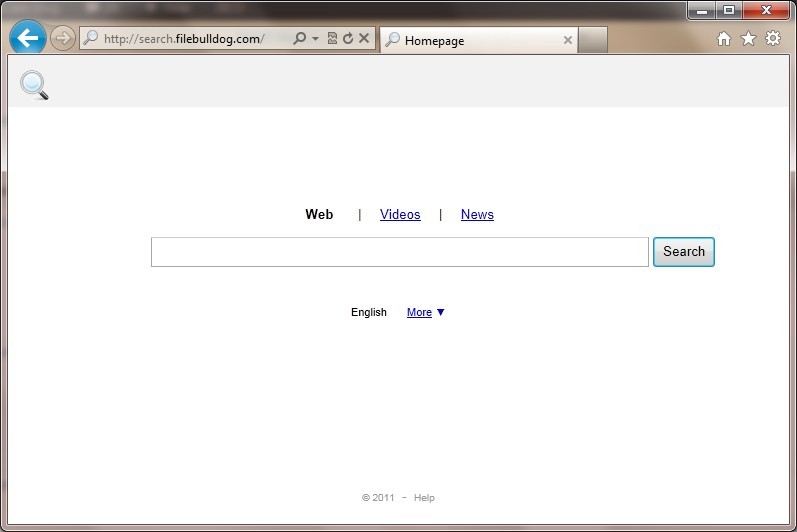Open Tools menu via the gear icon
Image resolution: width=797 pixels, height=532 pixels.
click(x=773, y=38)
